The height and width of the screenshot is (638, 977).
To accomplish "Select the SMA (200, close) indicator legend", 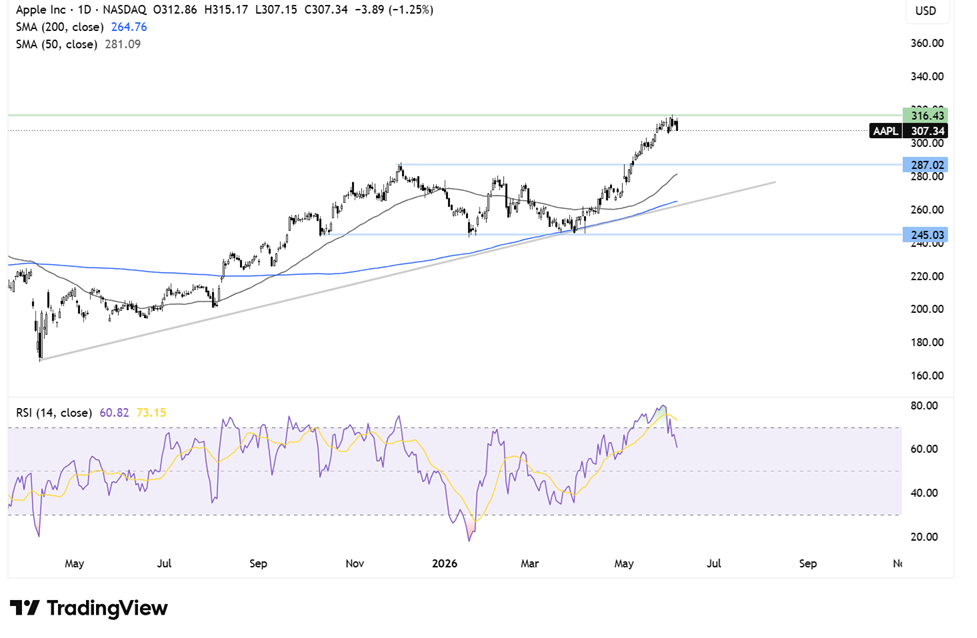I will (x=60, y=27).
